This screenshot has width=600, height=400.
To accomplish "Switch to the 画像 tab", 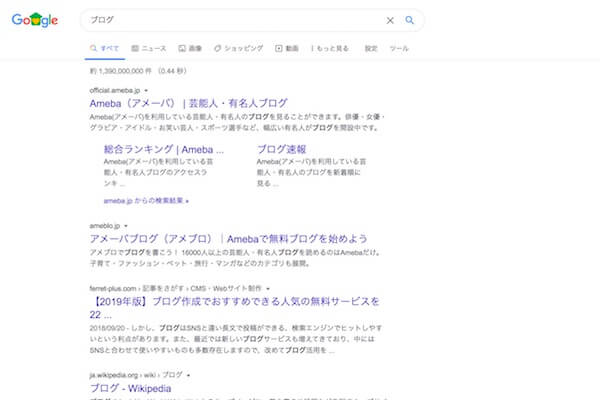I will (x=190, y=49).
